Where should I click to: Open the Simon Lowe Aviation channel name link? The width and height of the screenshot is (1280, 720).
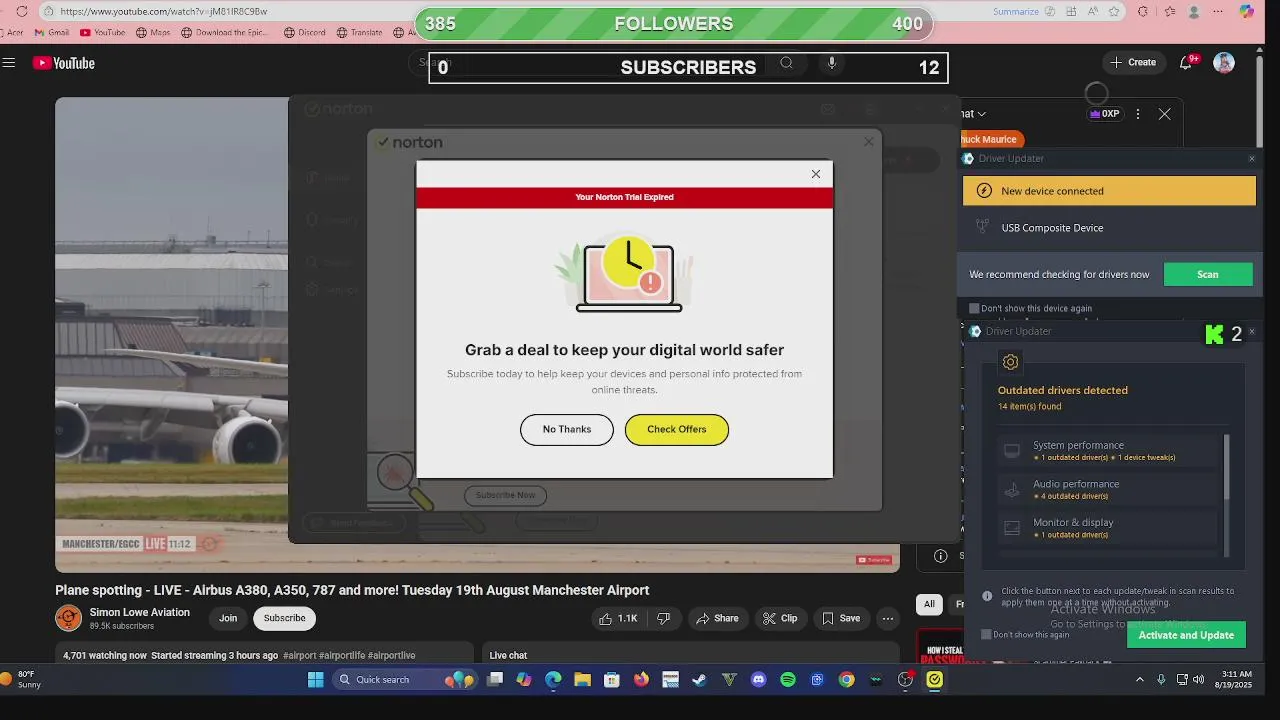coord(139,612)
